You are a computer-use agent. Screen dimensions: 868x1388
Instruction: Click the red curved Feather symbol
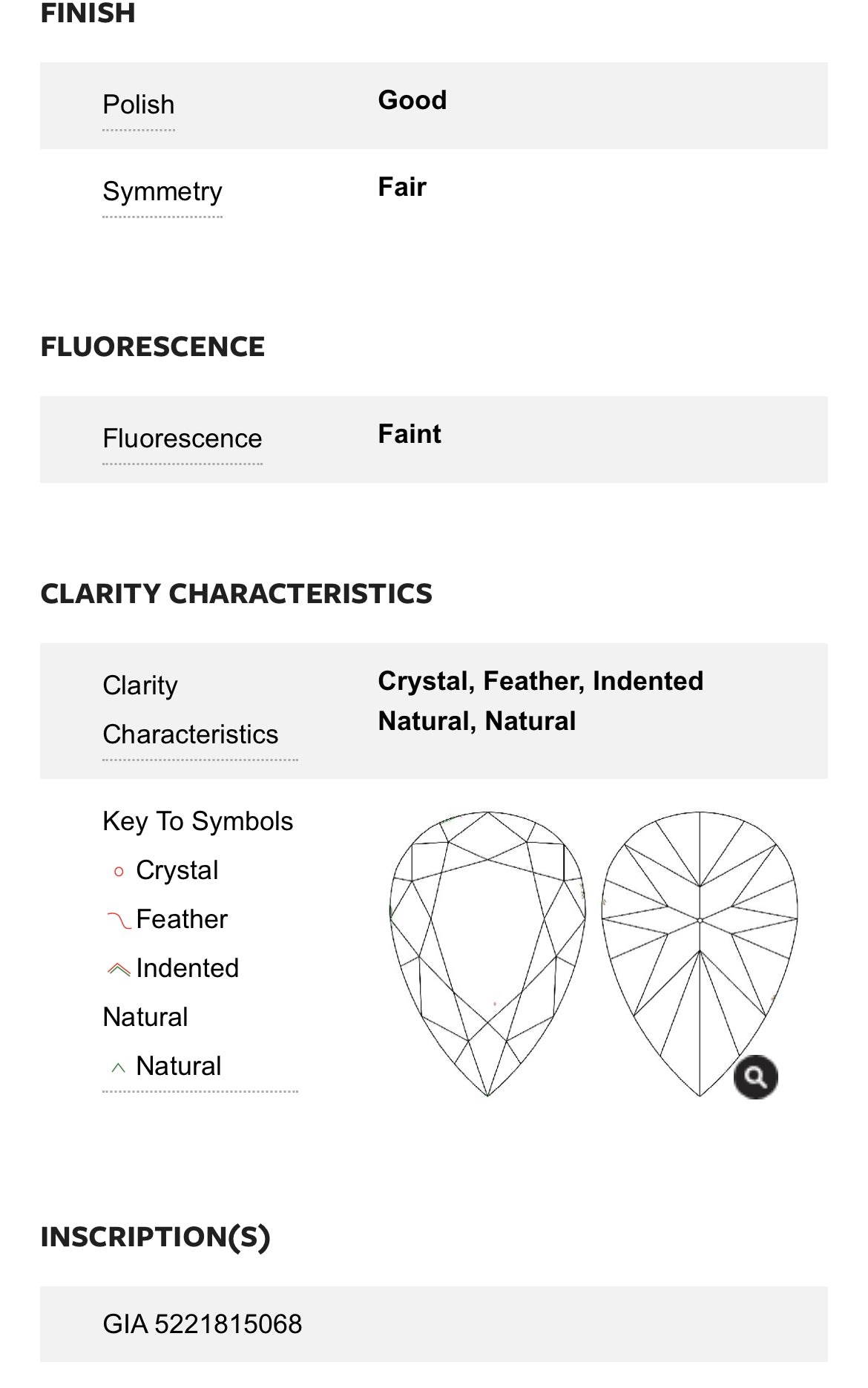119,921
